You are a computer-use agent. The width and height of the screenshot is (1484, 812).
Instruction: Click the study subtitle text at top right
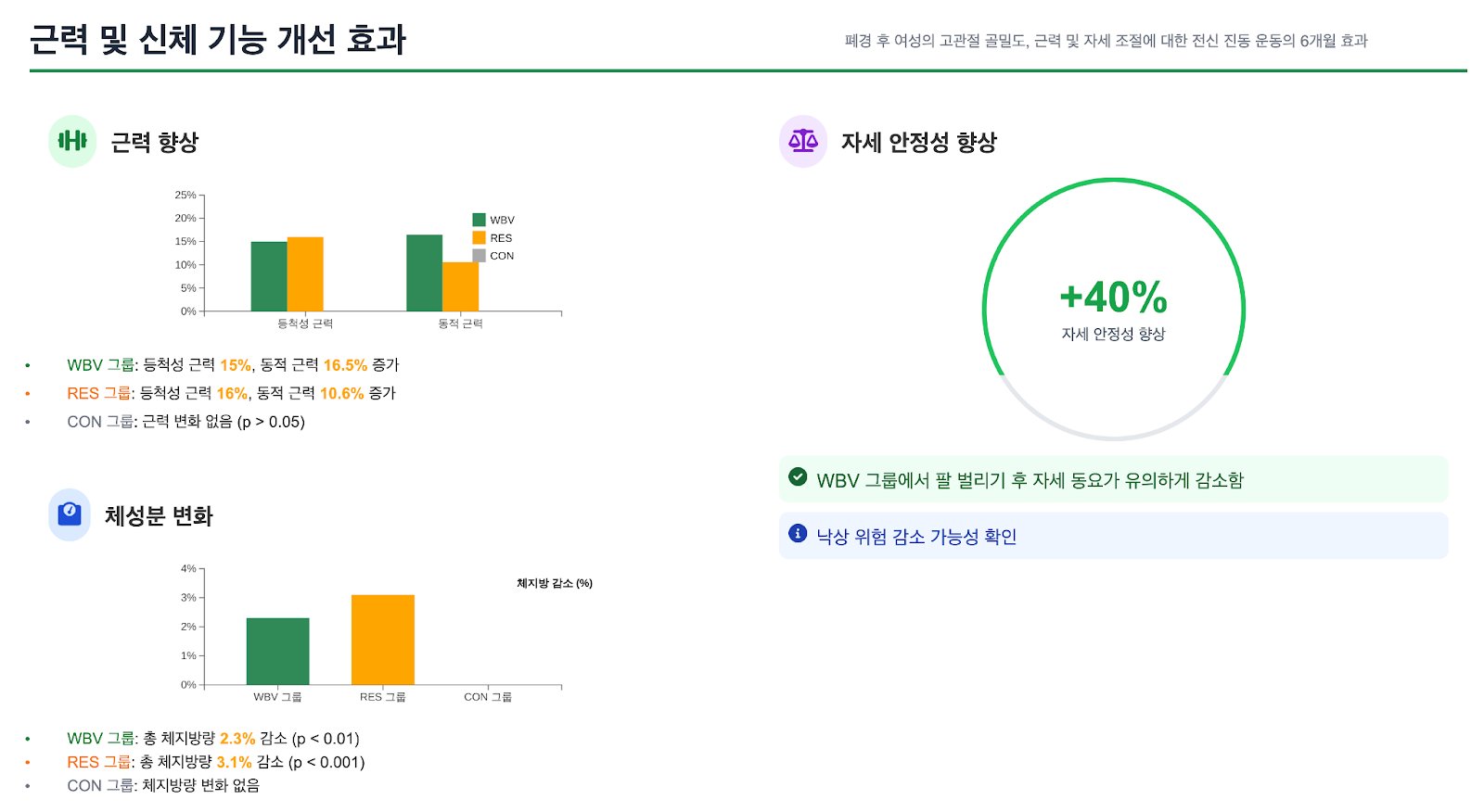coord(1106,41)
